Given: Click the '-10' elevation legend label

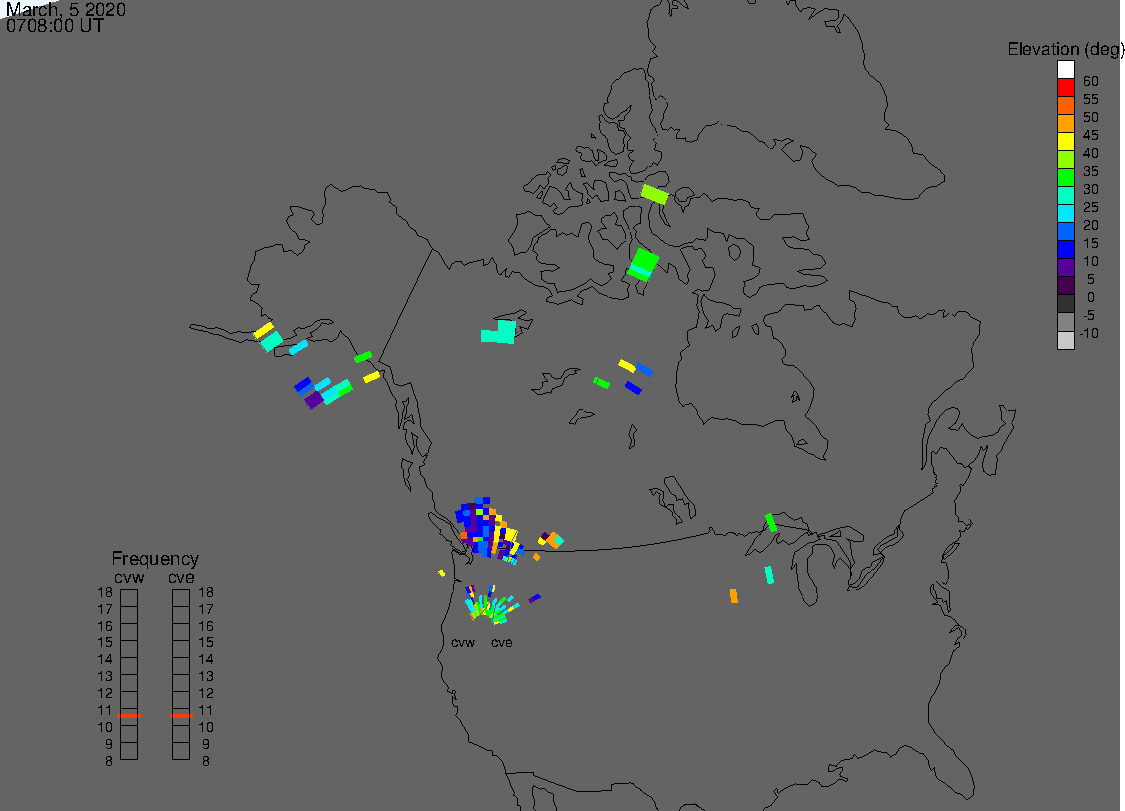Looking at the screenshot, I should (1089, 333).
